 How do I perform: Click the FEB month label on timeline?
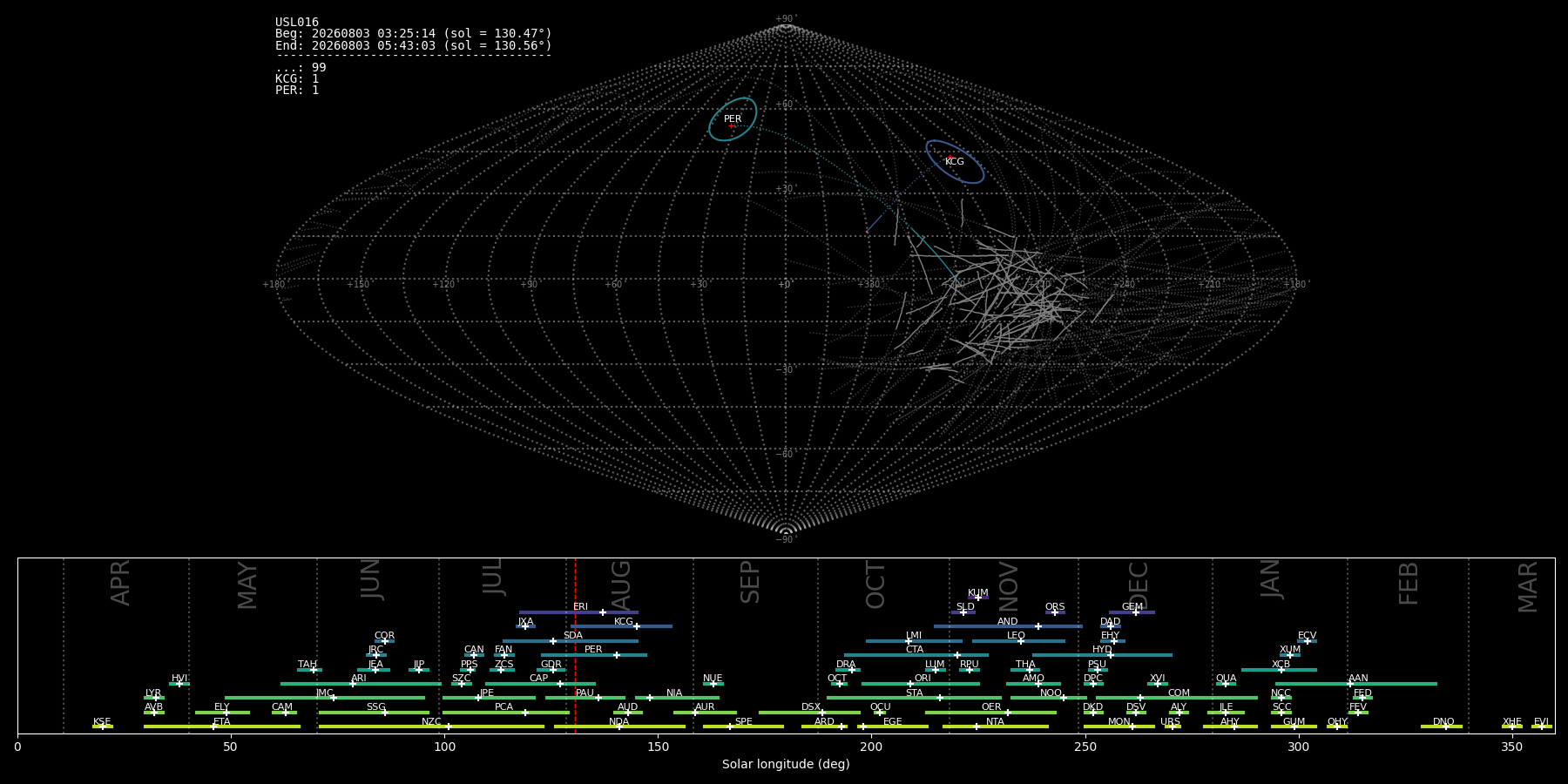point(1408,583)
